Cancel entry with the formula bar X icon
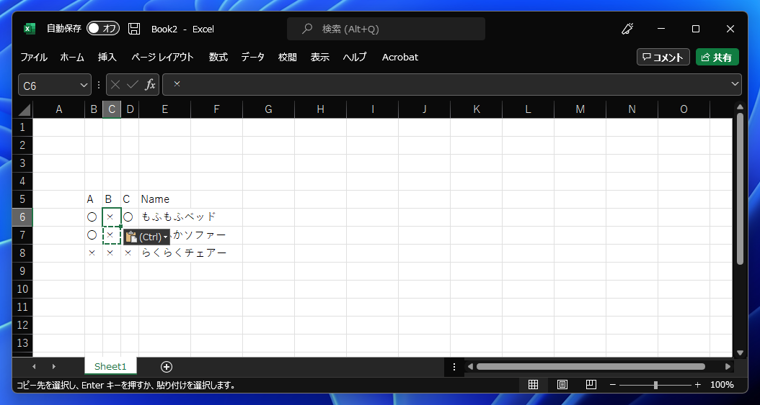 pyautogui.click(x=115, y=85)
